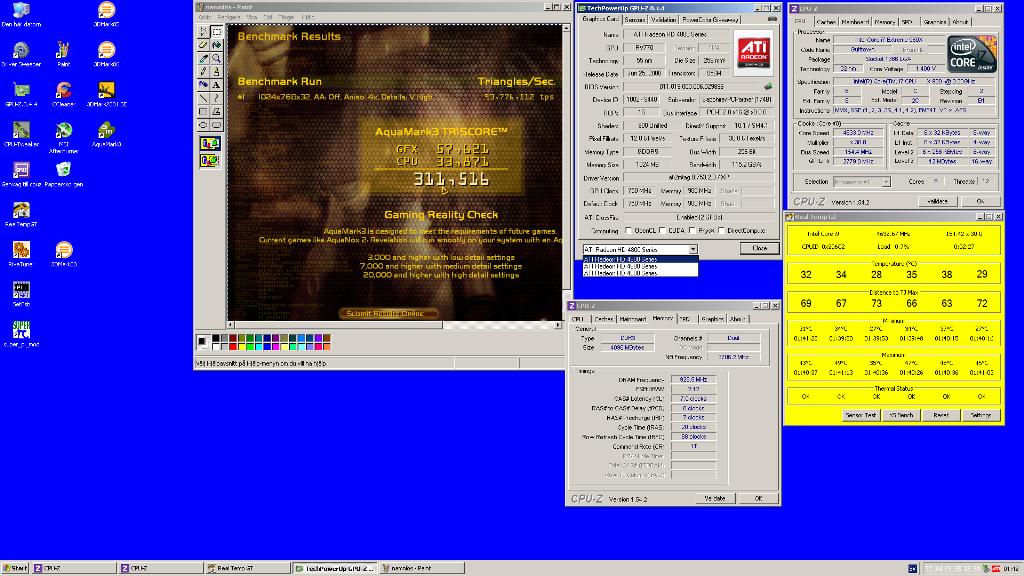Open the CCleaner desktop shortcut
The width and height of the screenshot is (1024, 576).
63,93
